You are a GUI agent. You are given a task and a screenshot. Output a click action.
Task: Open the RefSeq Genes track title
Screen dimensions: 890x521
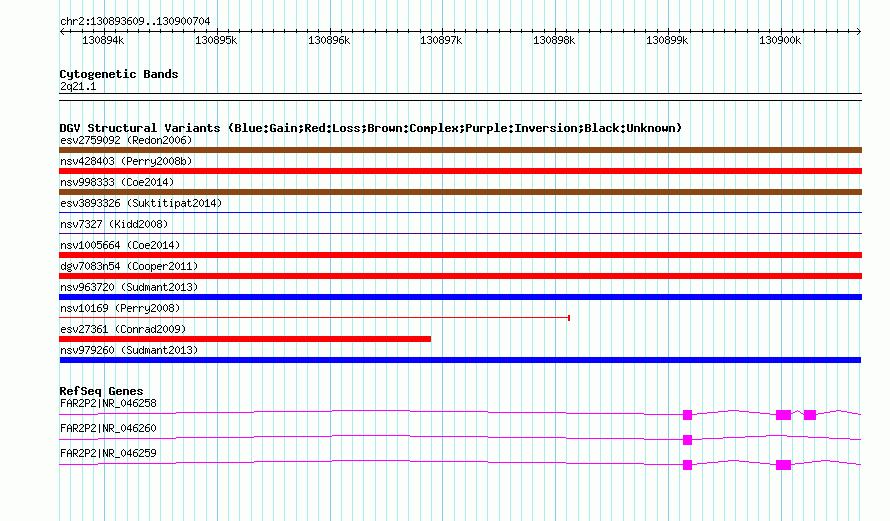[101, 391]
